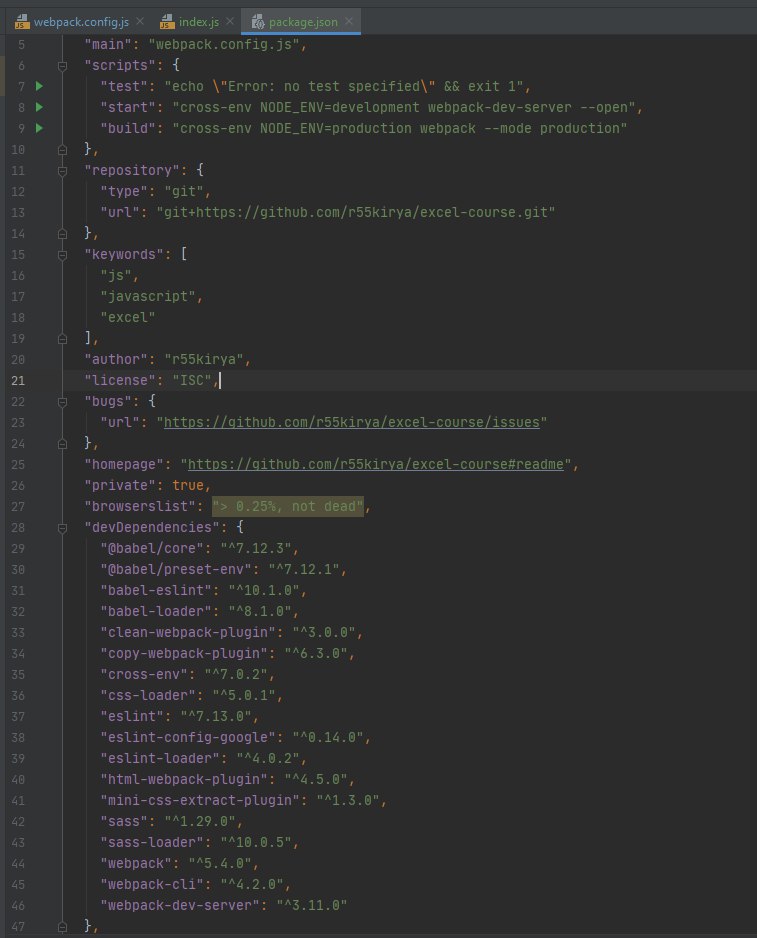Collapse the "scripts" block fold marker

[62, 66]
